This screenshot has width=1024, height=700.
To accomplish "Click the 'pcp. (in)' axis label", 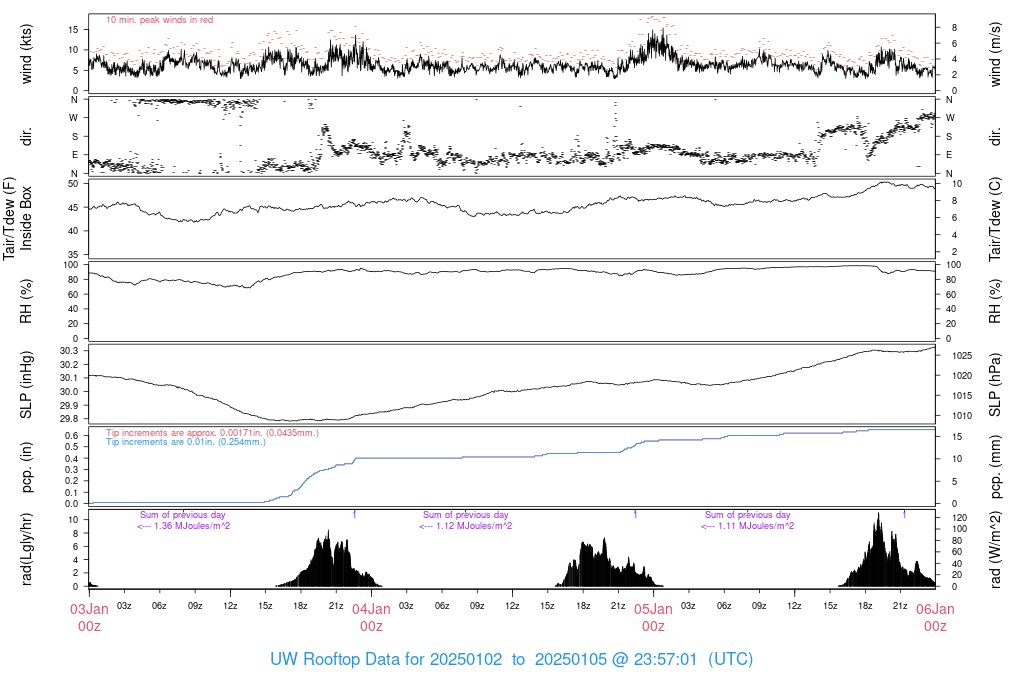I will [26, 467].
